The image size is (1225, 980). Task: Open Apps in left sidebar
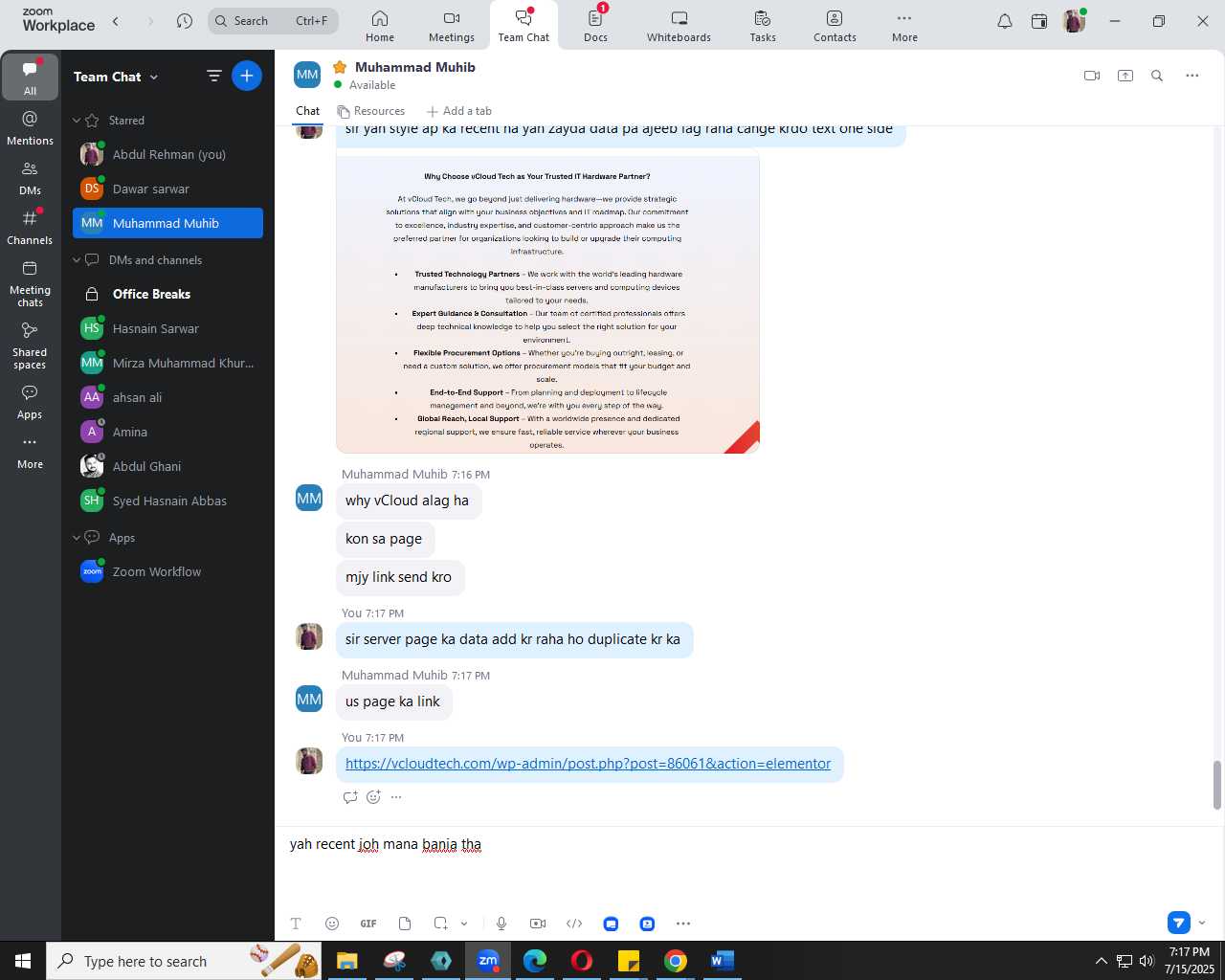(30, 402)
